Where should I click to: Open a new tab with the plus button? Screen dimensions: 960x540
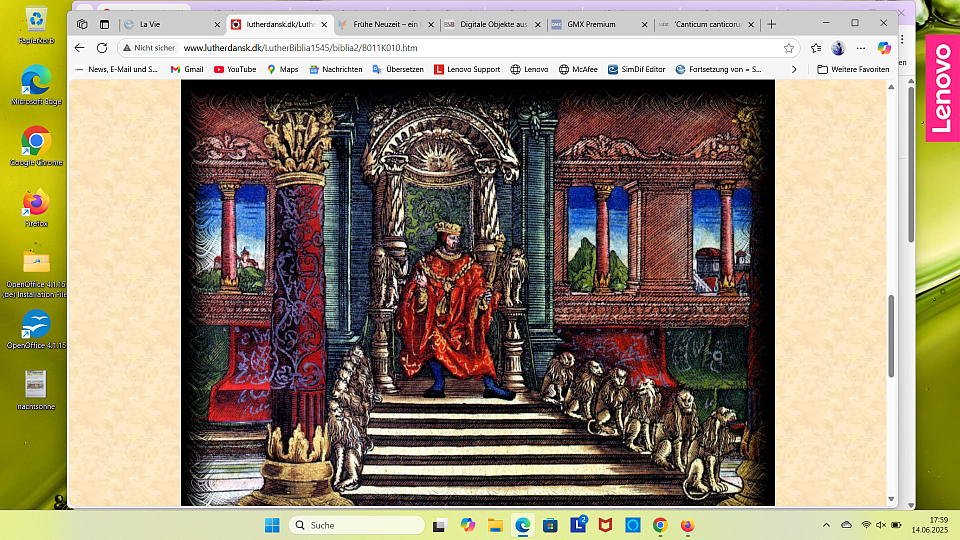(x=771, y=24)
